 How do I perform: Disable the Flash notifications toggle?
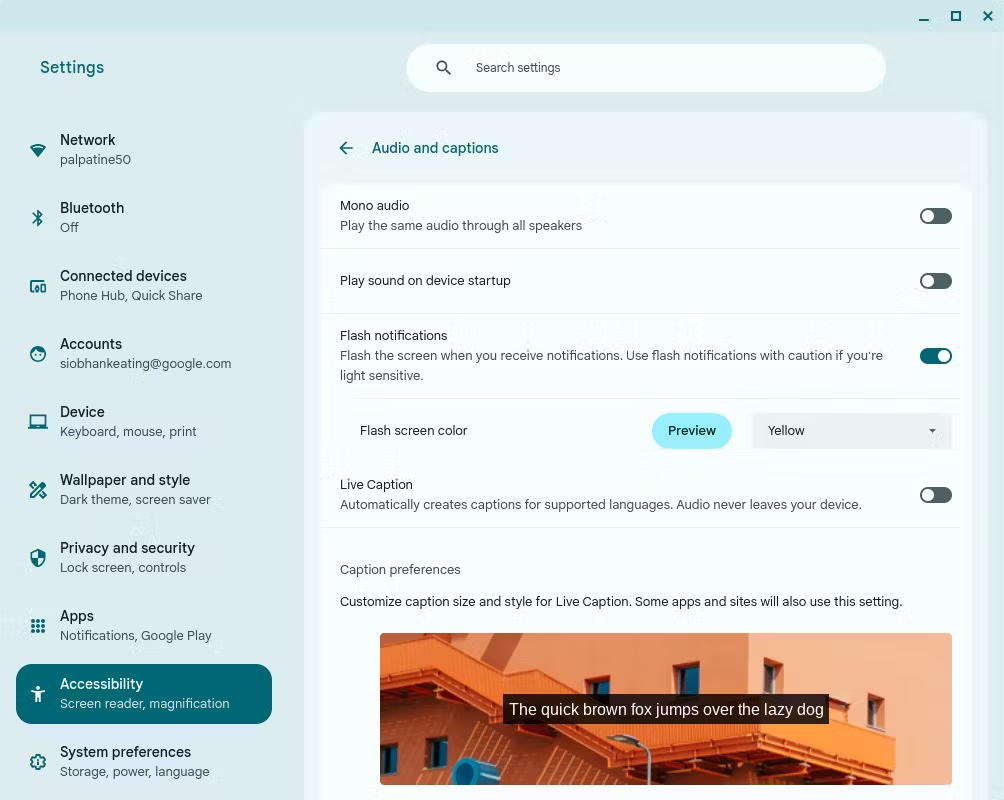935,356
